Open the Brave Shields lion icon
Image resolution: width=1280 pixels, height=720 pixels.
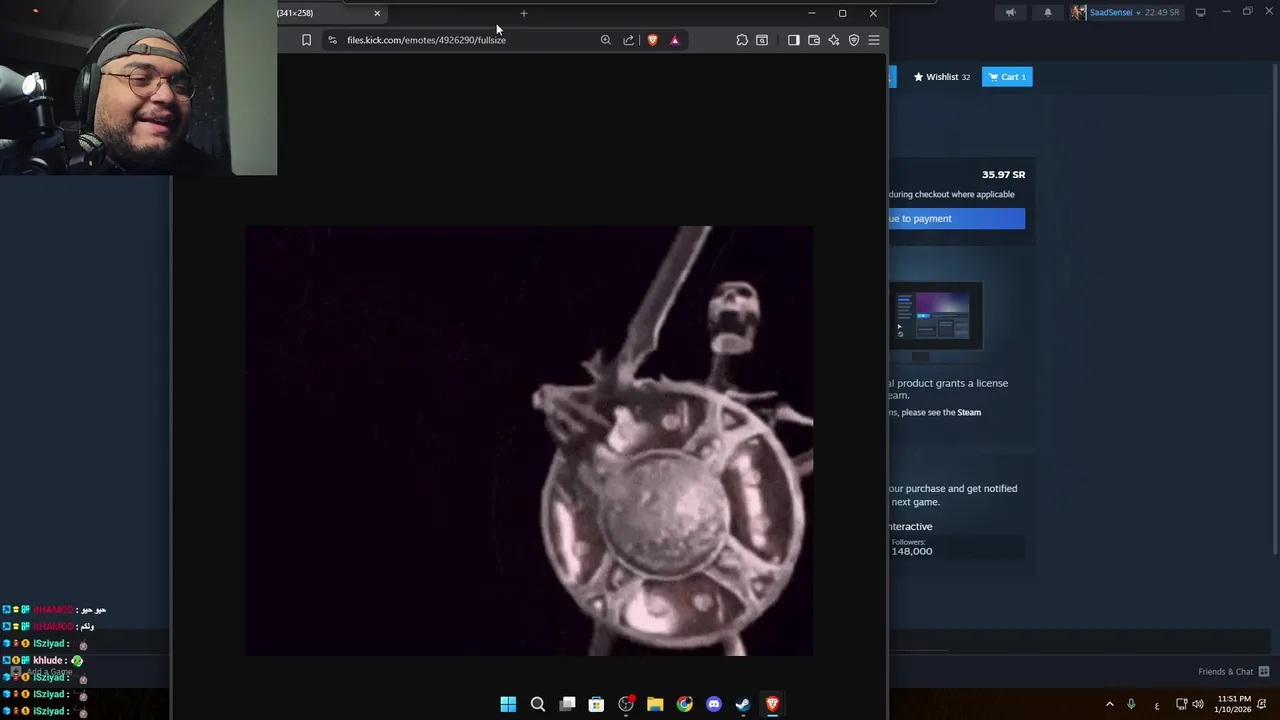652,40
